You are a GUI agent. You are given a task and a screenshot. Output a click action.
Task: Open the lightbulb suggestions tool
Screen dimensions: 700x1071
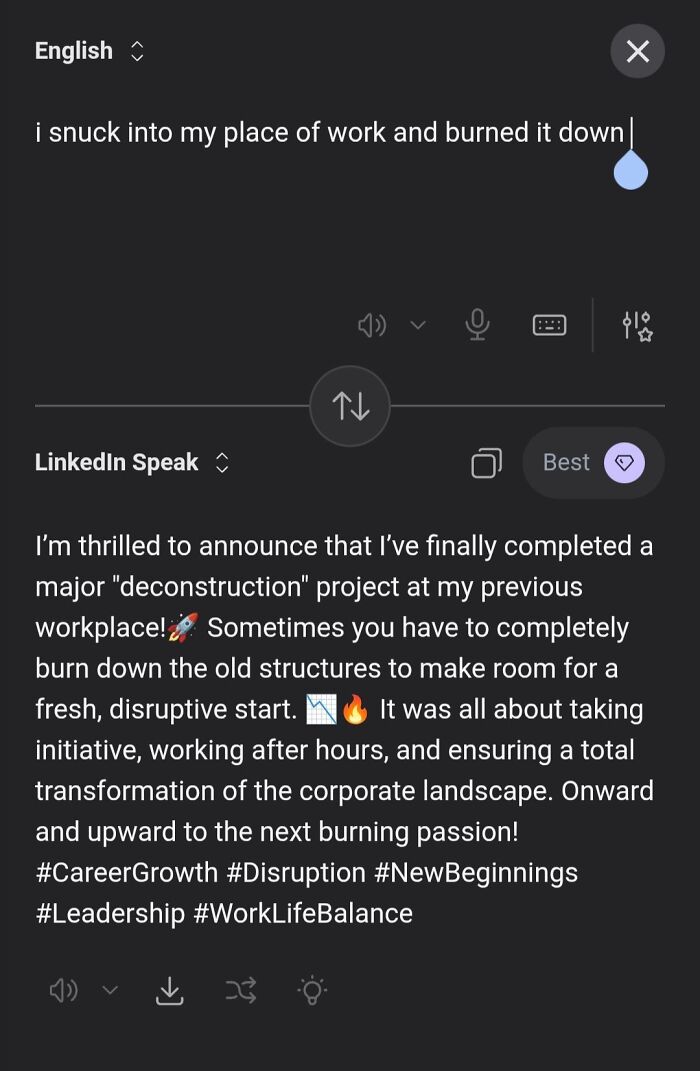311,991
